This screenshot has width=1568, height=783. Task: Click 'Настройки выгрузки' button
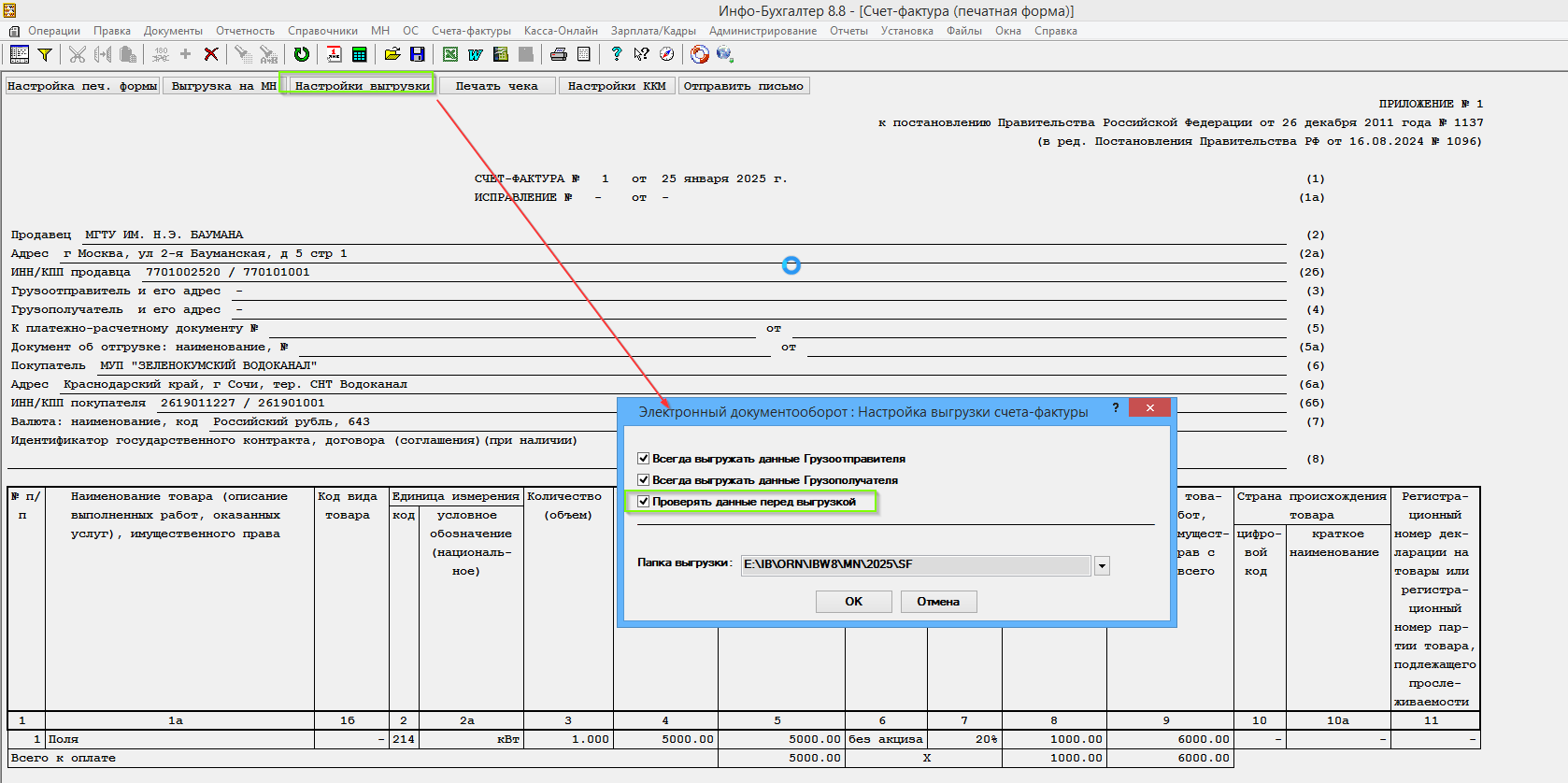pos(363,86)
